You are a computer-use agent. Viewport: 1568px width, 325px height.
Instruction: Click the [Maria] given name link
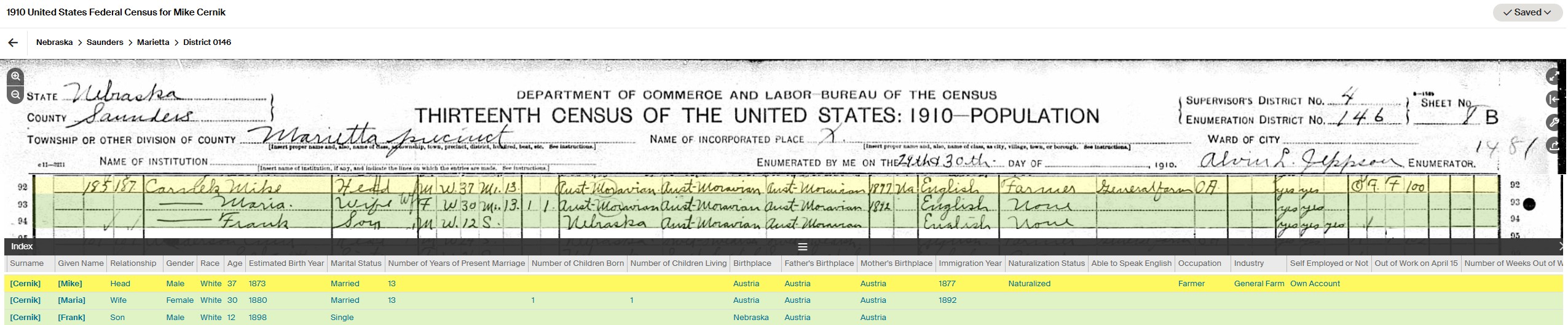click(x=71, y=300)
